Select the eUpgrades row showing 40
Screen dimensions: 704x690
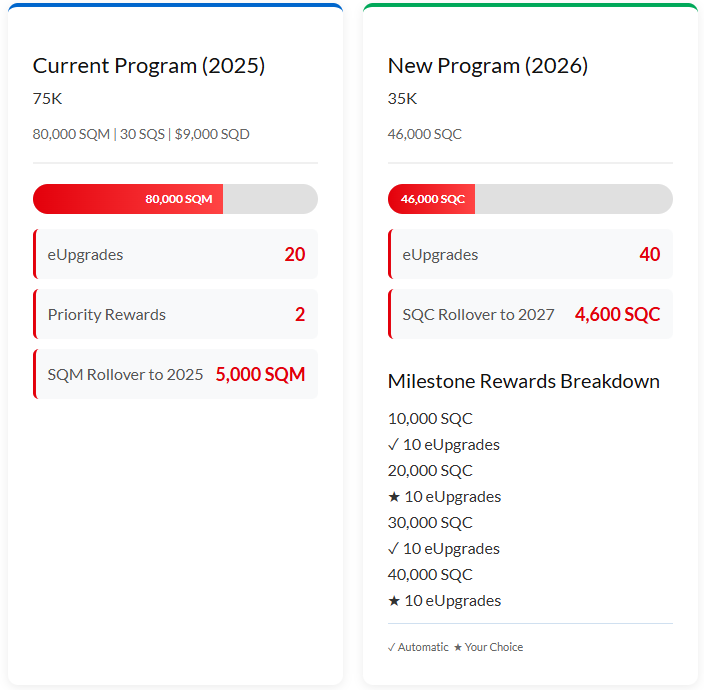click(x=530, y=254)
